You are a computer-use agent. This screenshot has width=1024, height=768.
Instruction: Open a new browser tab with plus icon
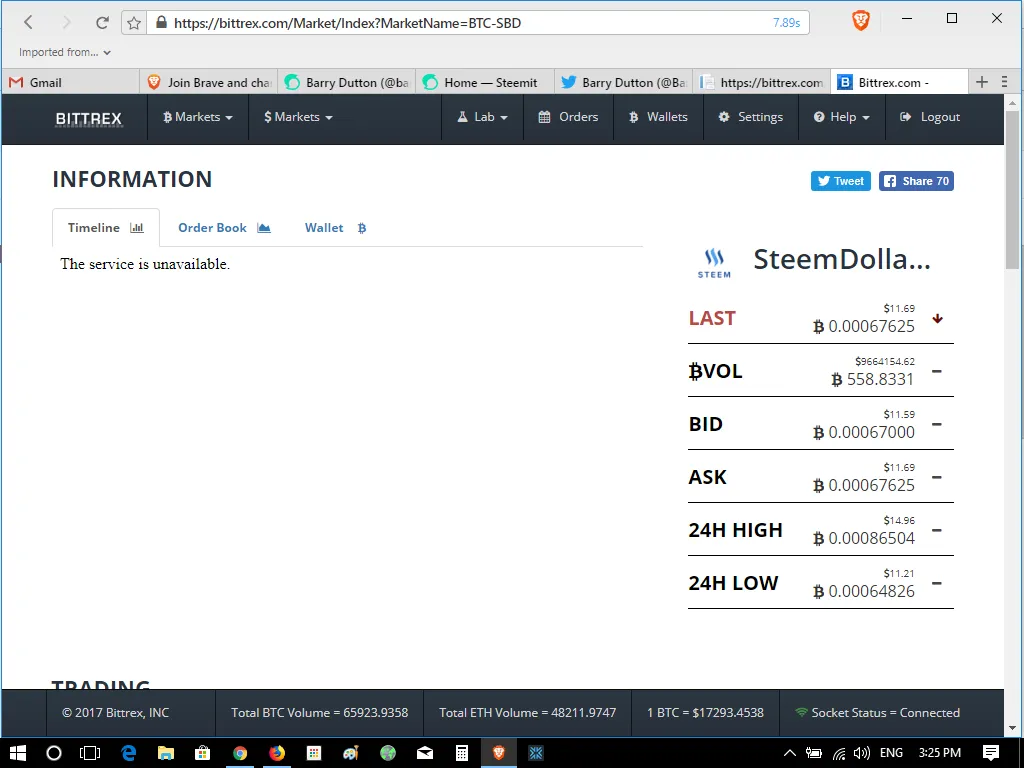pyautogui.click(x=982, y=82)
